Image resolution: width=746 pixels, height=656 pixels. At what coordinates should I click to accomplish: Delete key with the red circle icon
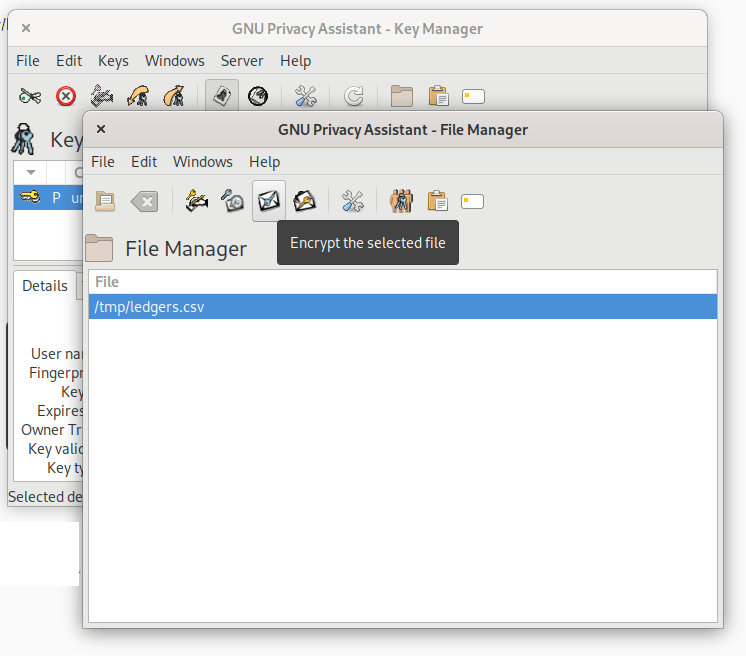pos(66,96)
